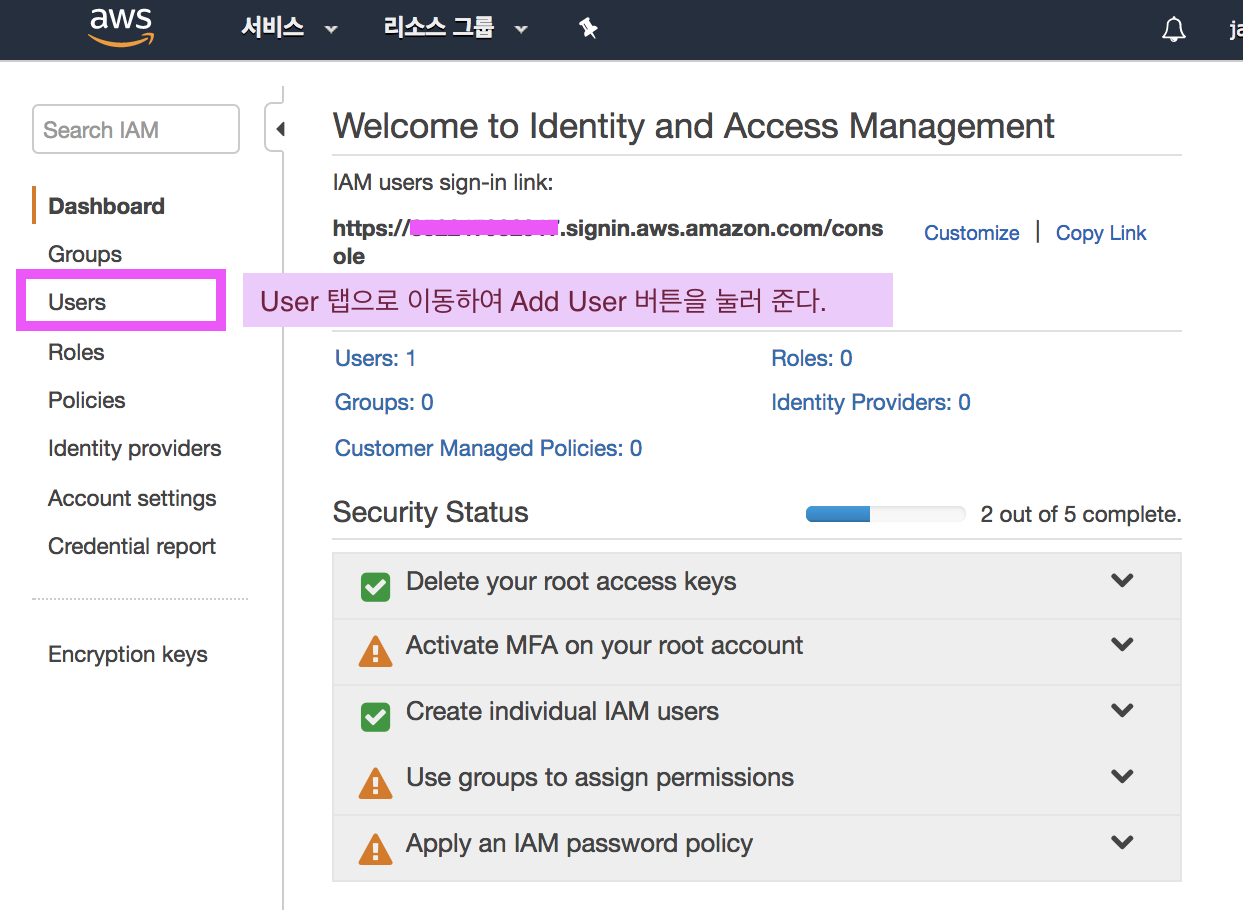The image size is (1243, 910).
Task: Open the 리소스 그룹 dropdown menu
Action: 455,28
